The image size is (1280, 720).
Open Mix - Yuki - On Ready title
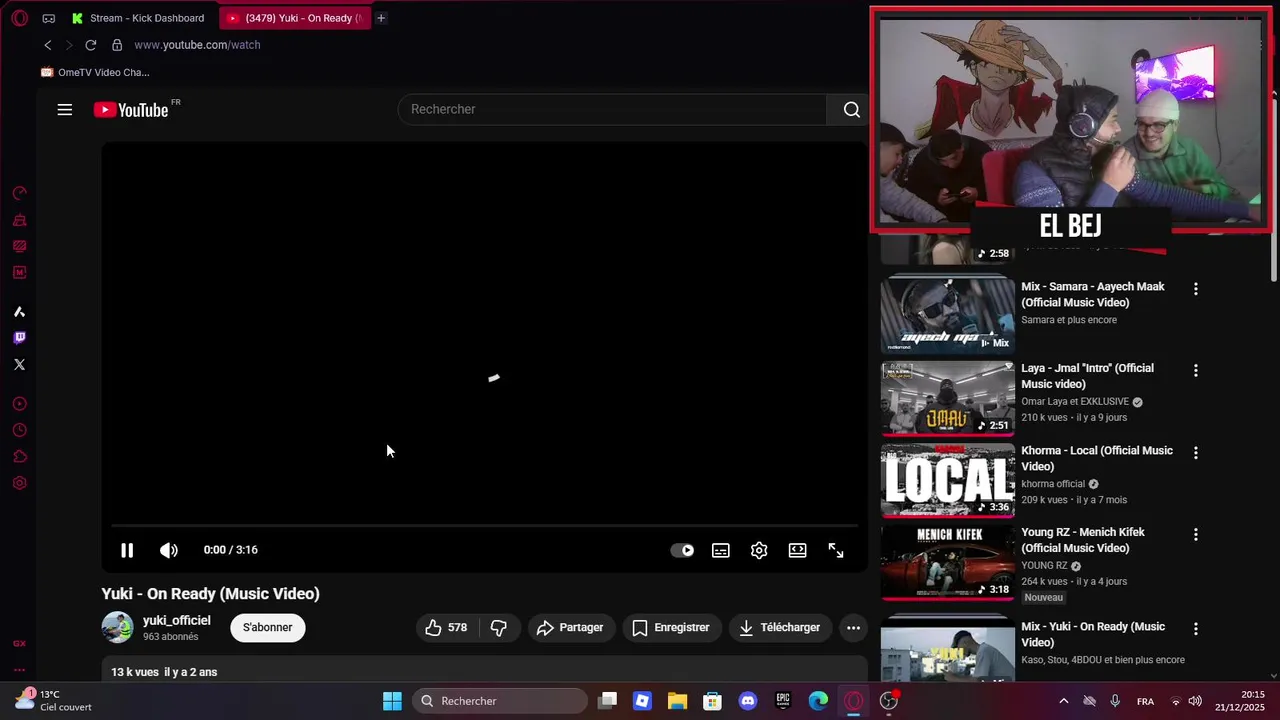[x=1093, y=634]
